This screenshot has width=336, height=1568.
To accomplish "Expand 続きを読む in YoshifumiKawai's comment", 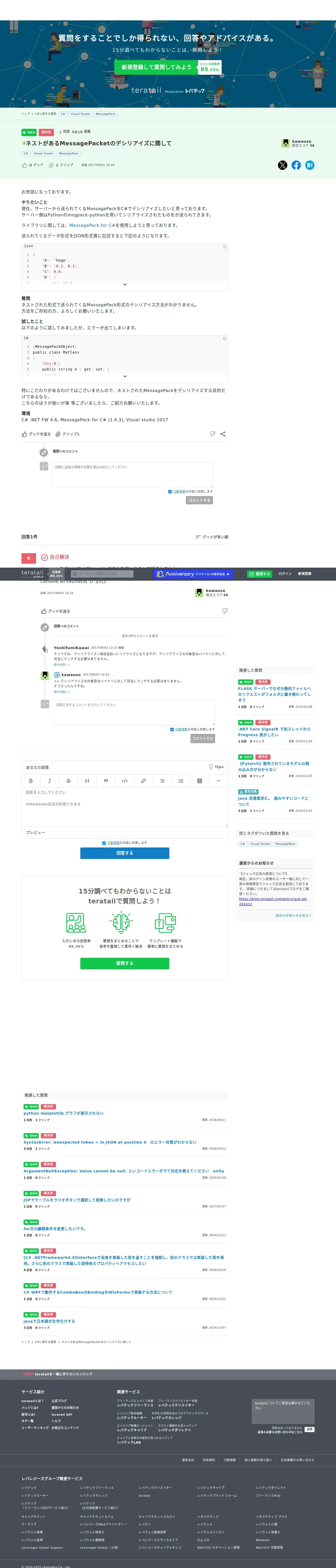I will [61, 665].
